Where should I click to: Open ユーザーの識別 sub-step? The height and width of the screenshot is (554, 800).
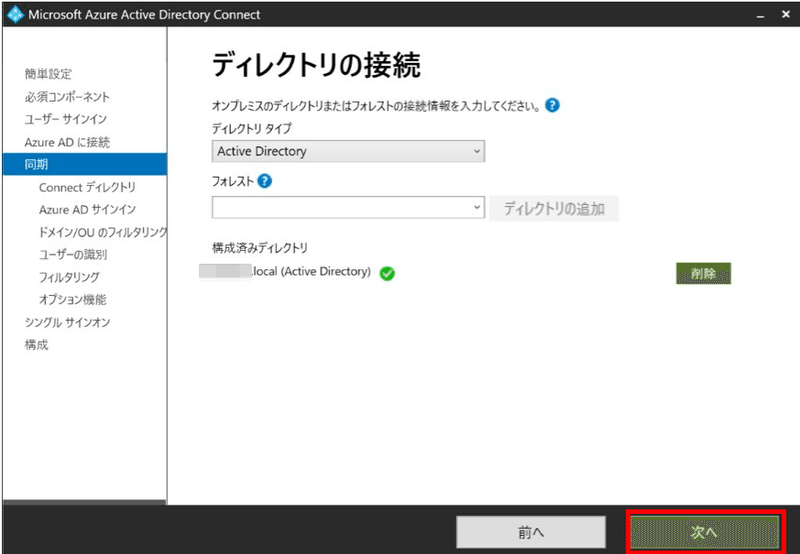click(73, 255)
